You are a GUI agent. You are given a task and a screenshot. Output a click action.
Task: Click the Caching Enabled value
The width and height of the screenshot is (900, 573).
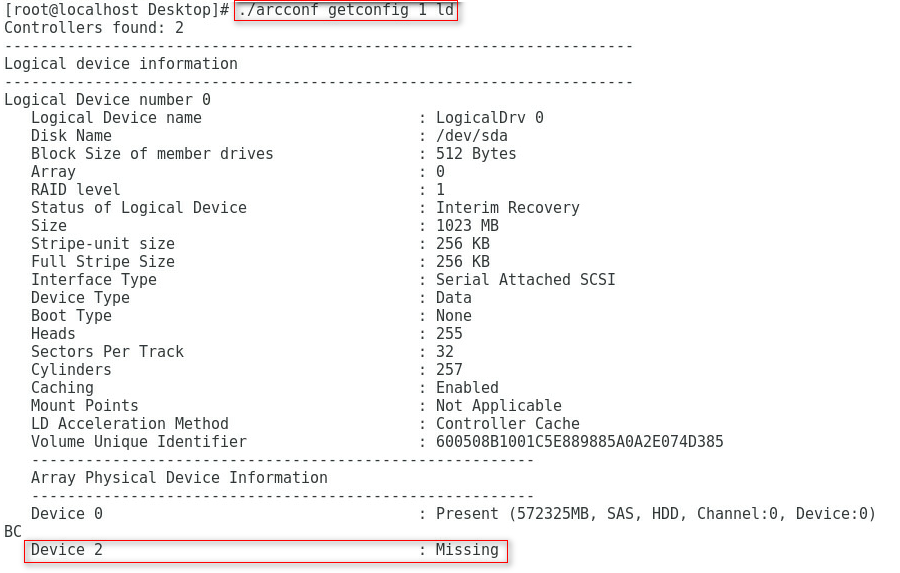(467, 388)
